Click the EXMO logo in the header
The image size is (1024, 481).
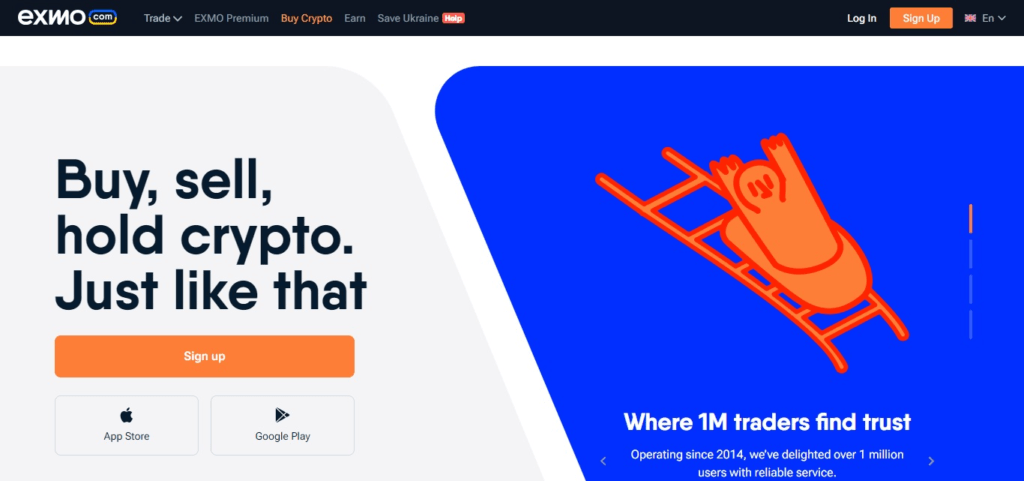point(67,18)
